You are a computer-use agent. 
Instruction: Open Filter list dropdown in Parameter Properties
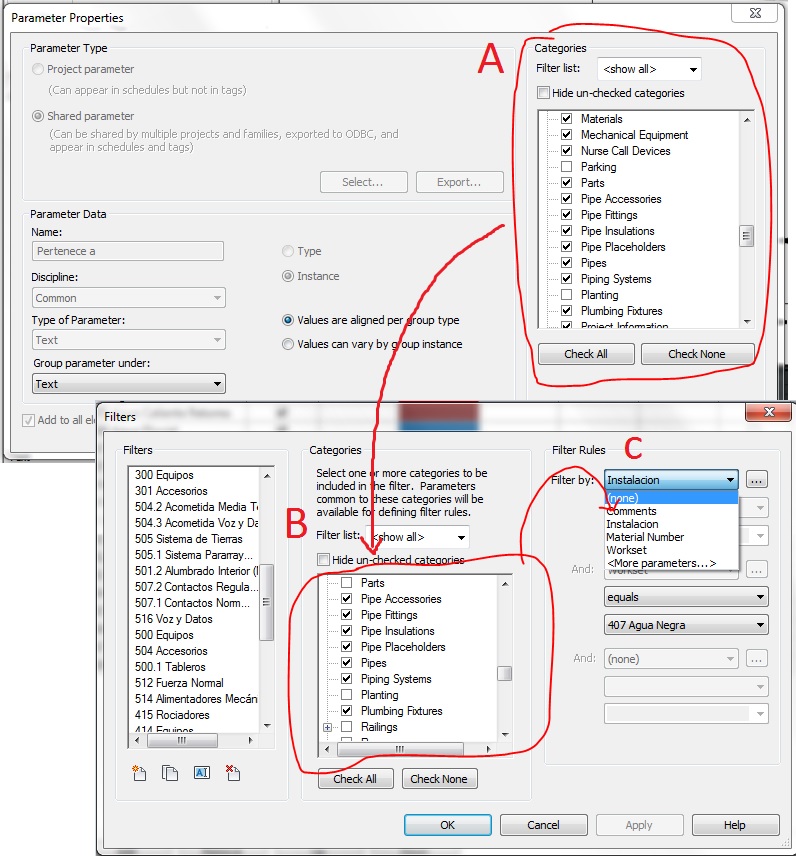point(649,69)
